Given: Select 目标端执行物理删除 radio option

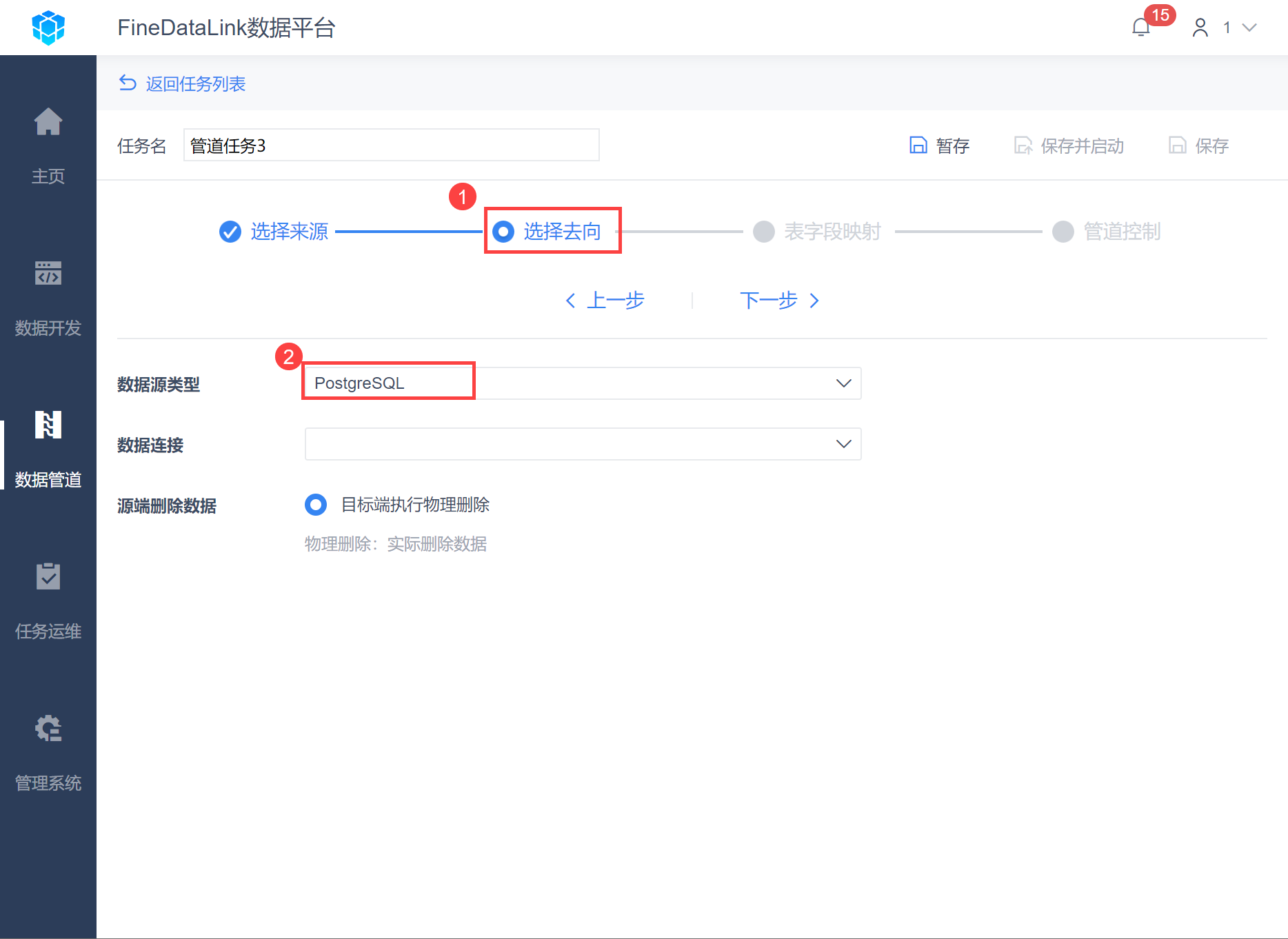Looking at the screenshot, I should [316, 505].
